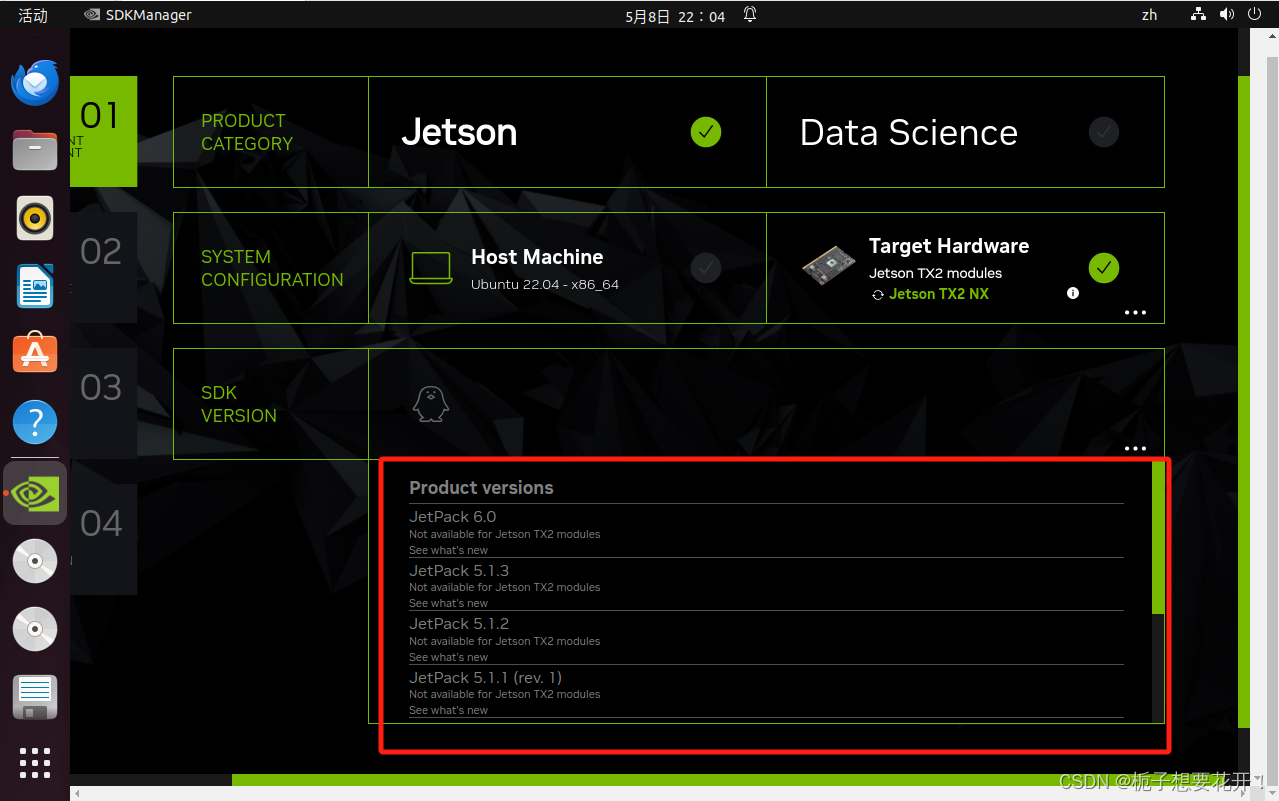Open the SDKManager app menu in top bar
The height and width of the screenshot is (801, 1279).
pyautogui.click(x=138, y=15)
